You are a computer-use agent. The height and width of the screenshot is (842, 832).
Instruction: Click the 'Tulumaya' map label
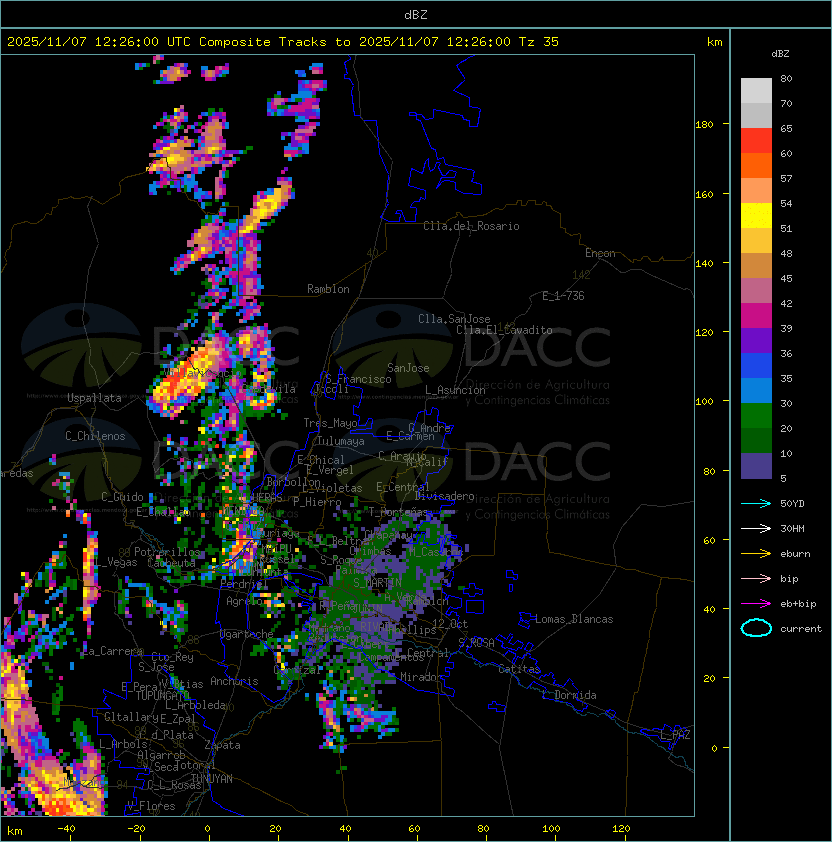(341, 441)
